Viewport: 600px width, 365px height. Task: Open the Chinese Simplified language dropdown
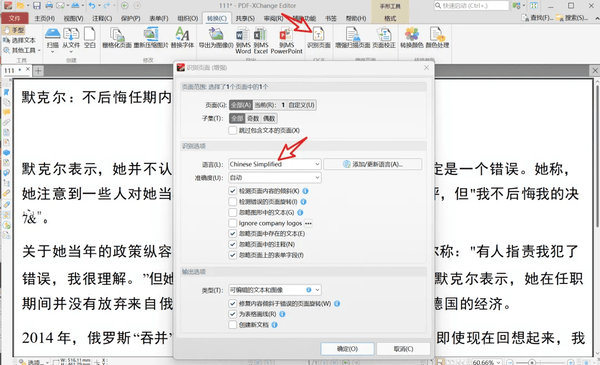coord(275,164)
